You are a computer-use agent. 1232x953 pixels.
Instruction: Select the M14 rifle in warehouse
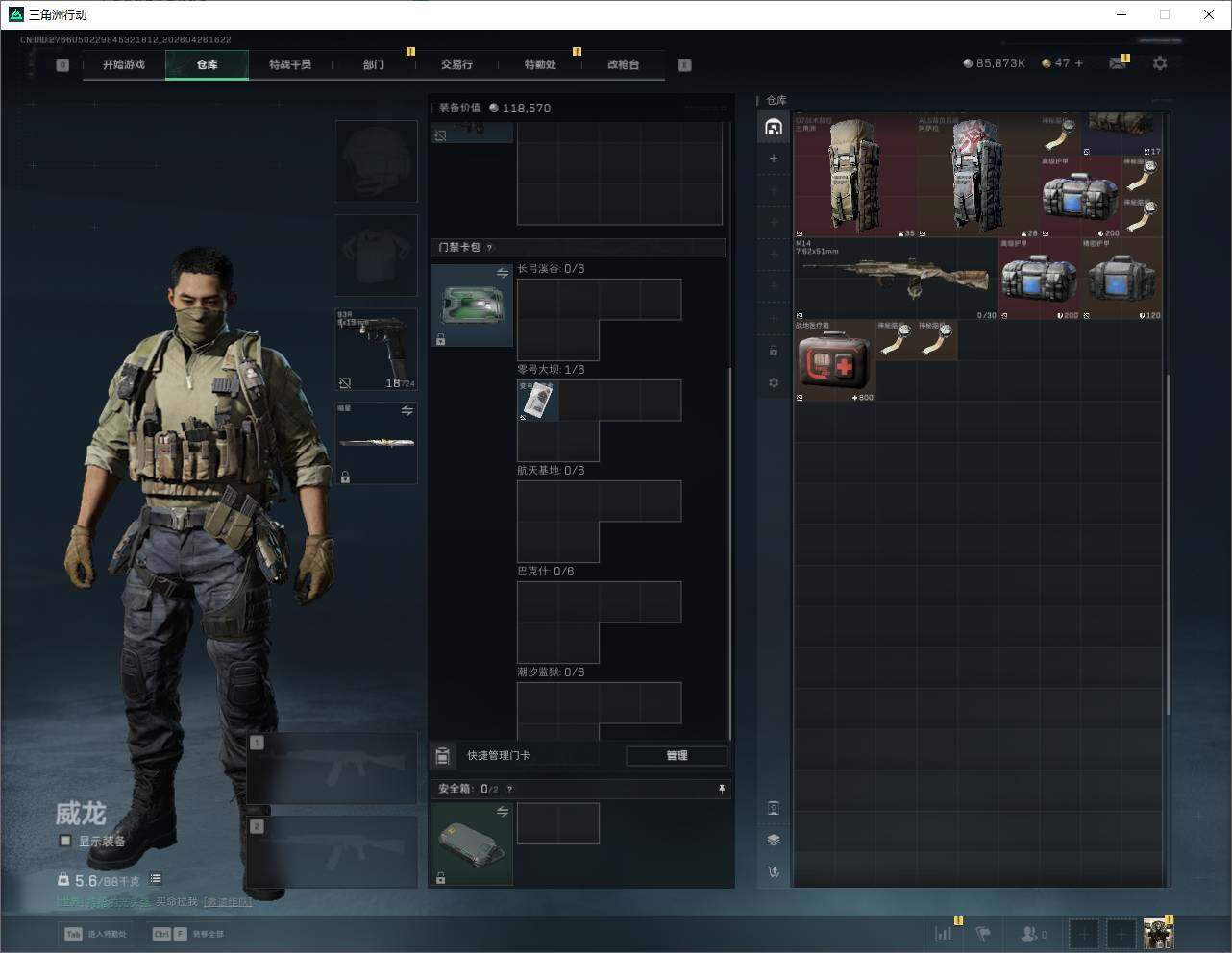click(896, 279)
